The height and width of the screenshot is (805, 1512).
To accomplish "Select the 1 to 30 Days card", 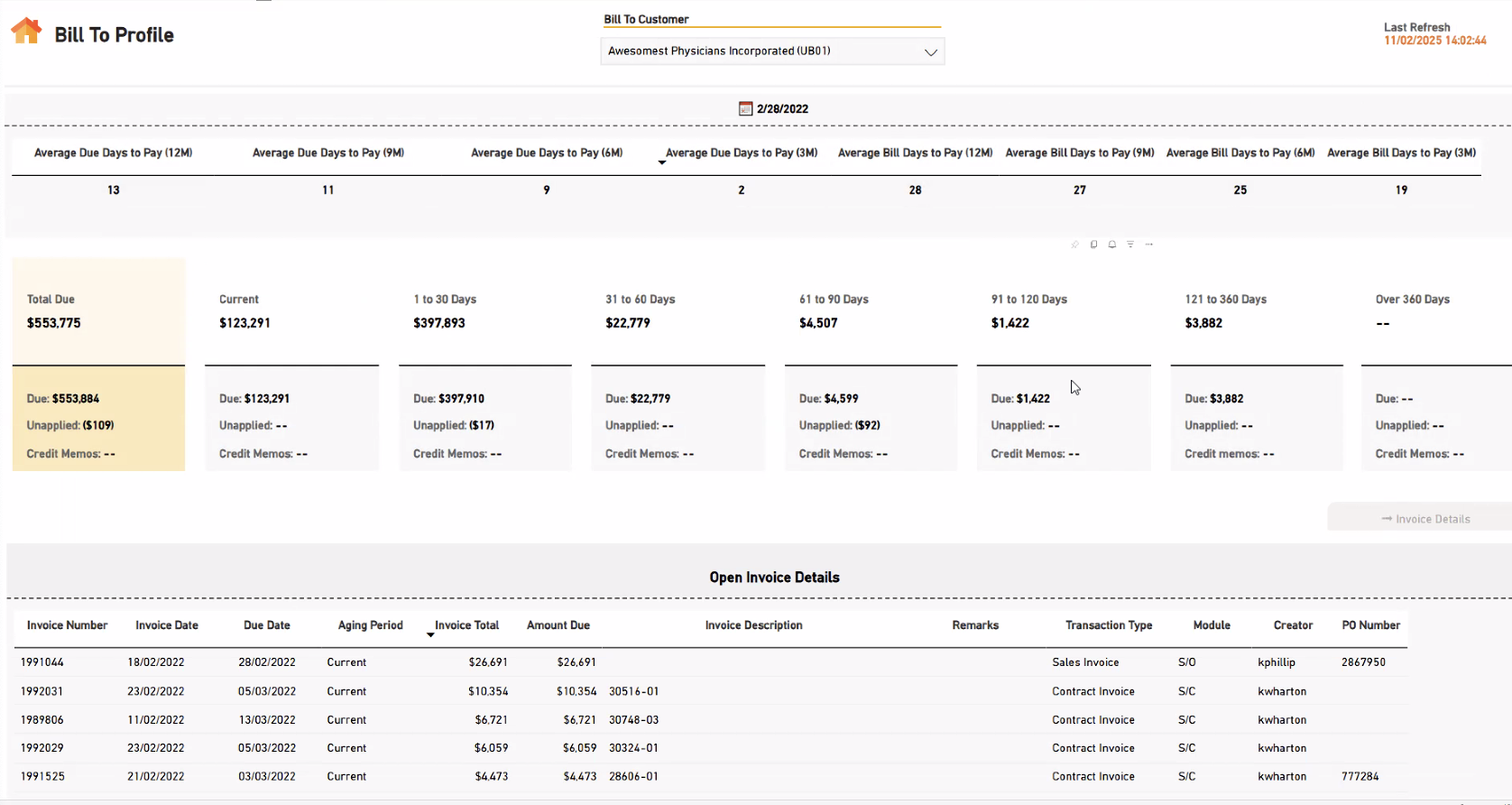I will [x=485, y=365].
